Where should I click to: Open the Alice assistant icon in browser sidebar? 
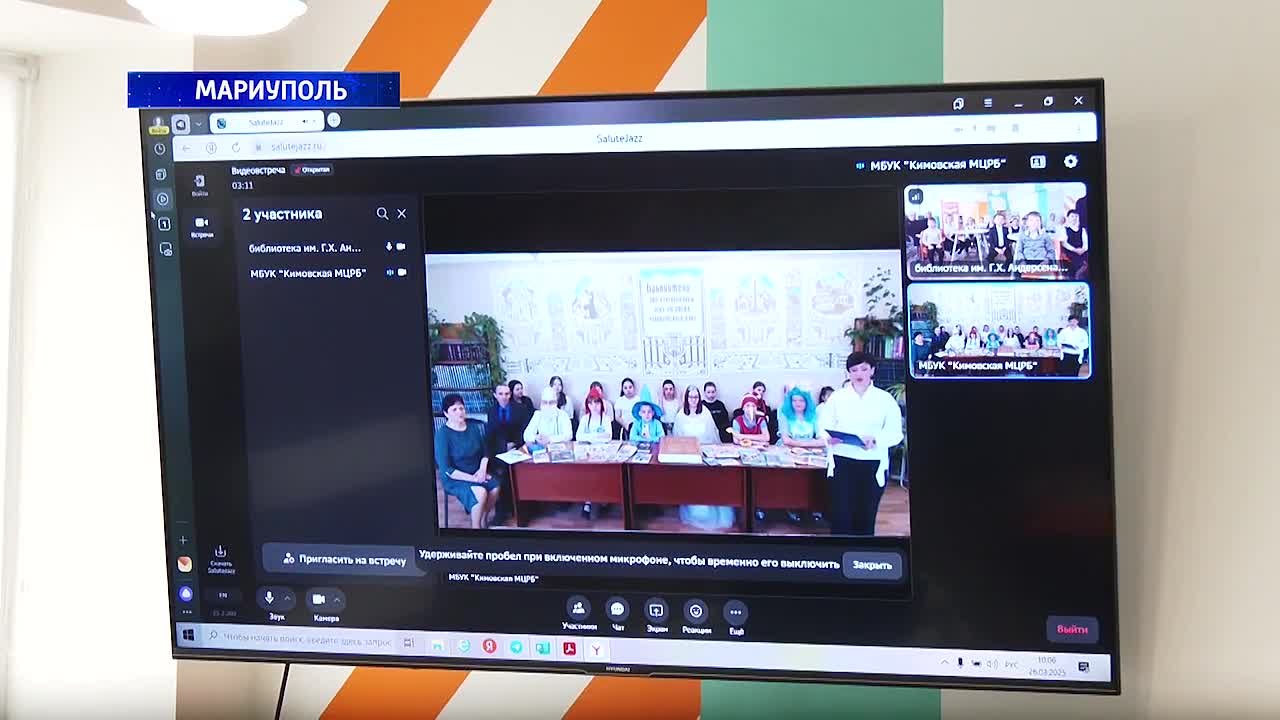[185, 594]
